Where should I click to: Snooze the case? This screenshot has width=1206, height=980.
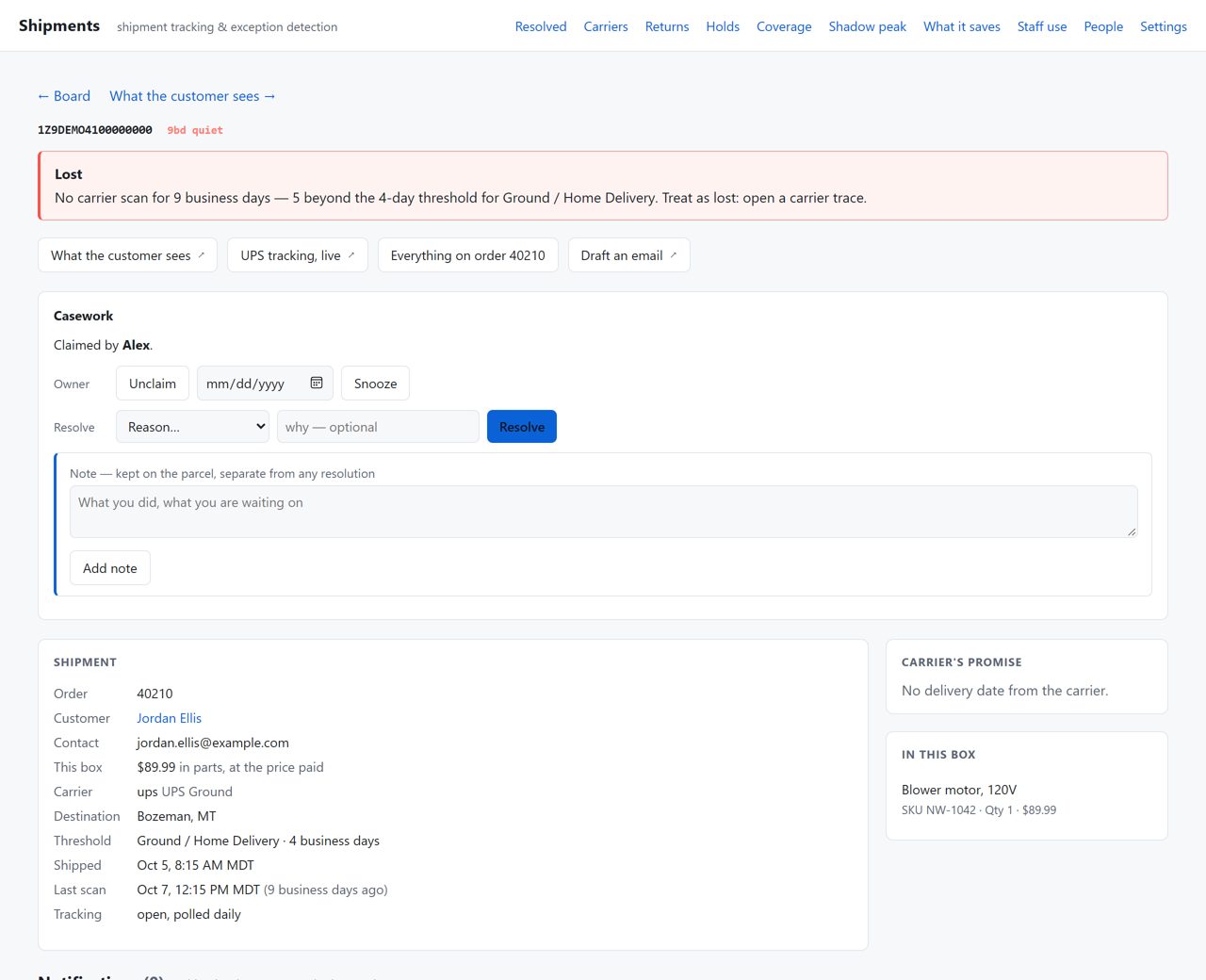pos(375,384)
